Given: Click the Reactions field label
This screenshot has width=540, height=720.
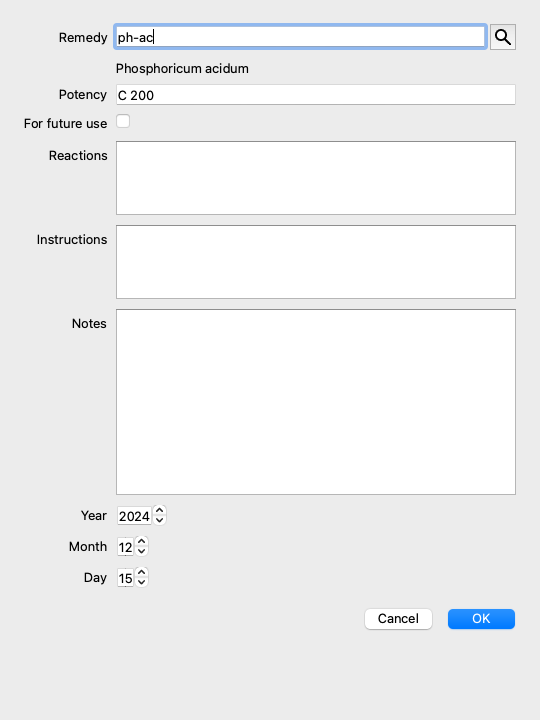Looking at the screenshot, I should pos(78,156).
